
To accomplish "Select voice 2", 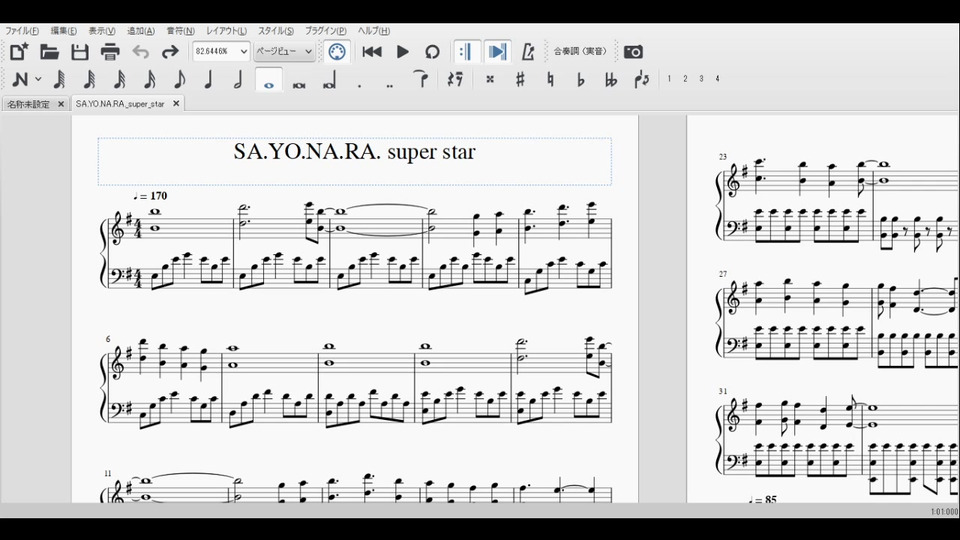I will point(685,78).
